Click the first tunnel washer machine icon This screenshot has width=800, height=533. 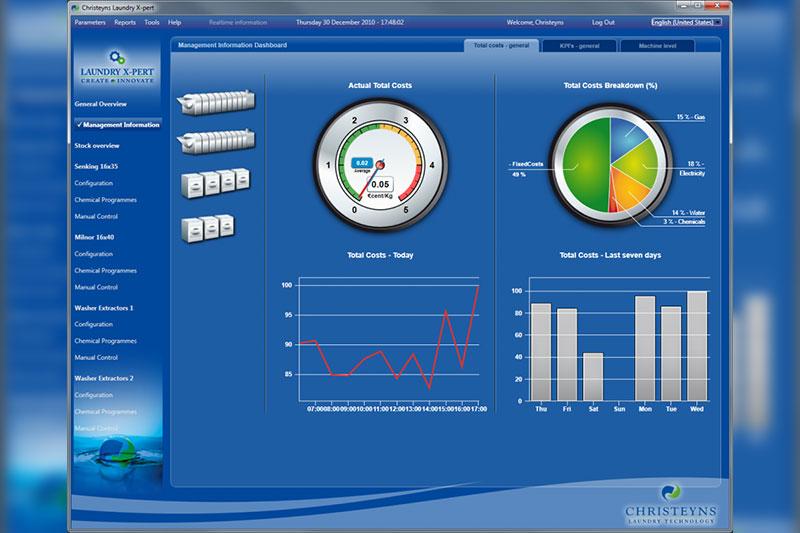(x=213, y=102)
